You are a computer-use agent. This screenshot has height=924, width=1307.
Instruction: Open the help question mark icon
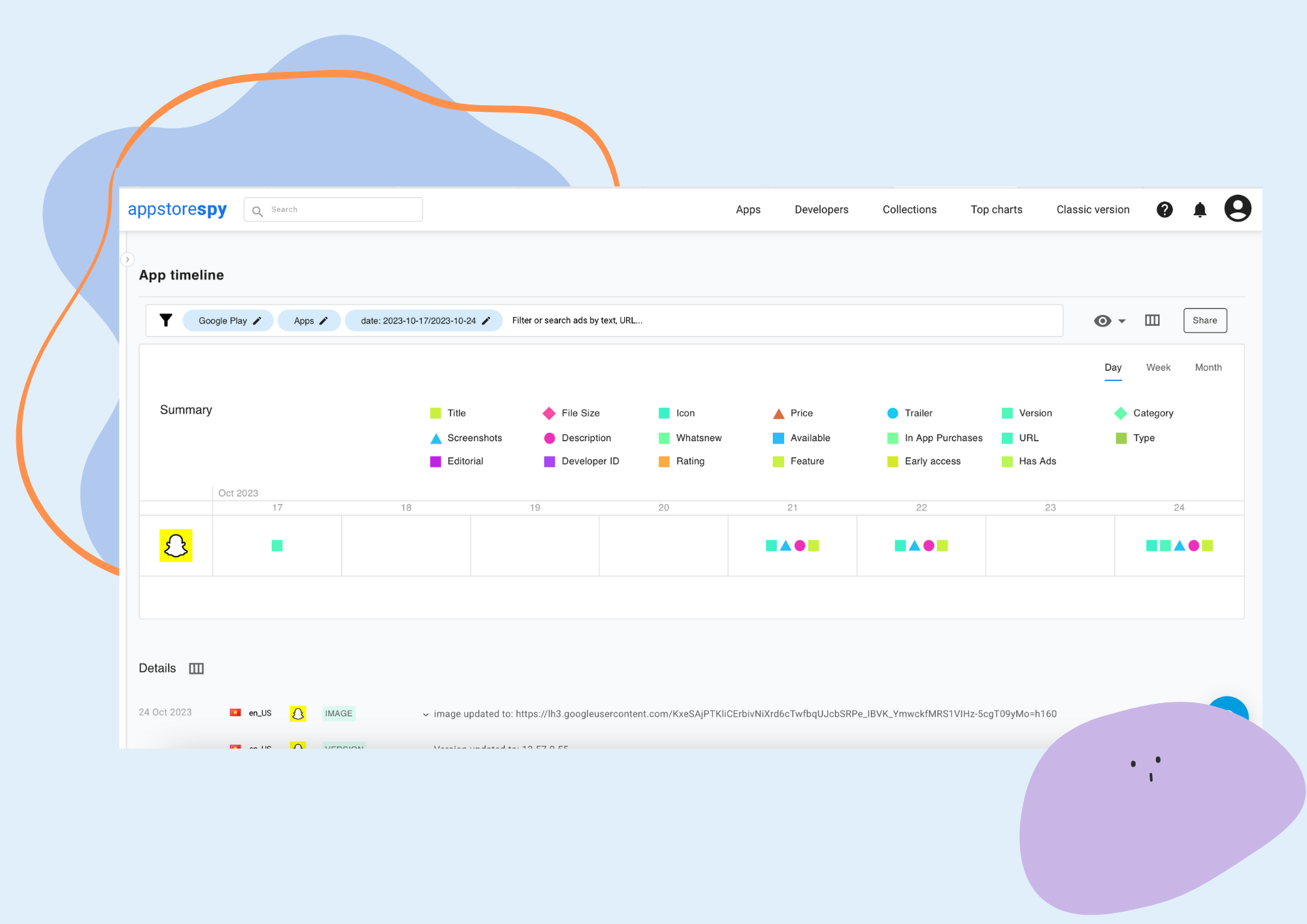click(x=1165, y=209)
